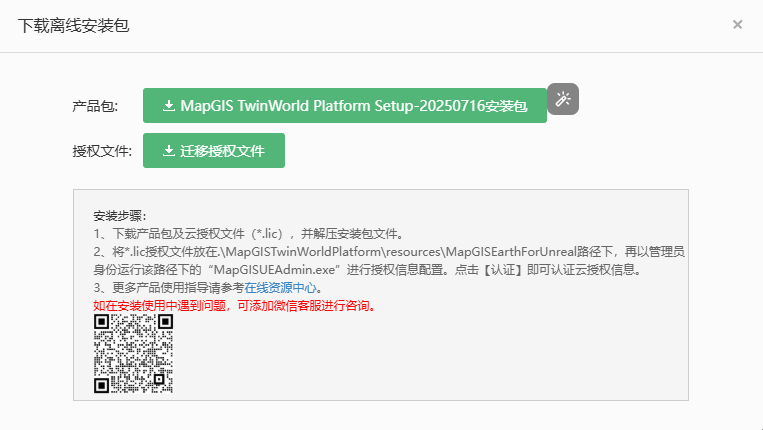Screen dimensions: 763x430
Task: Click the 产品包 label
Action: coord(95,106)
